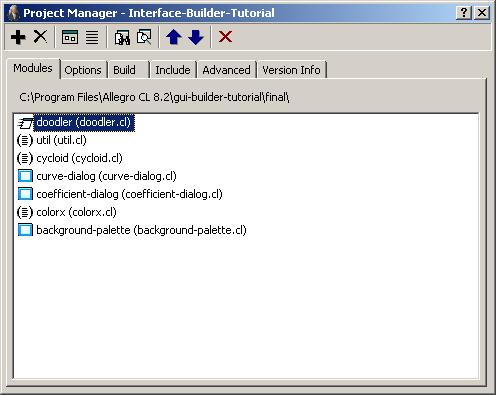Click the magnifier inspect icon
496x395 pixels.
(144, 37)
